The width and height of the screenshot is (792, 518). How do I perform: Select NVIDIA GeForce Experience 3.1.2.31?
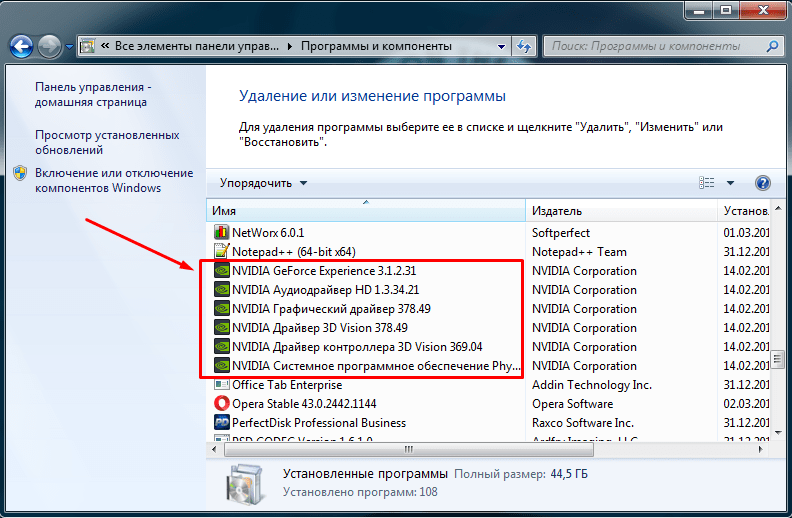point(324,271)
